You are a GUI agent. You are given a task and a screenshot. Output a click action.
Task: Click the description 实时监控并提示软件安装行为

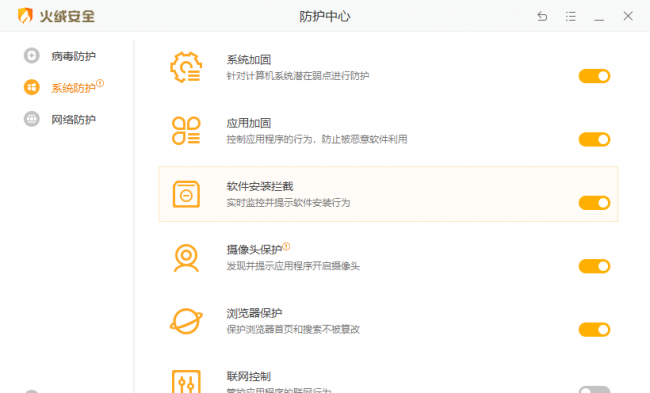(x=288, y=203)
